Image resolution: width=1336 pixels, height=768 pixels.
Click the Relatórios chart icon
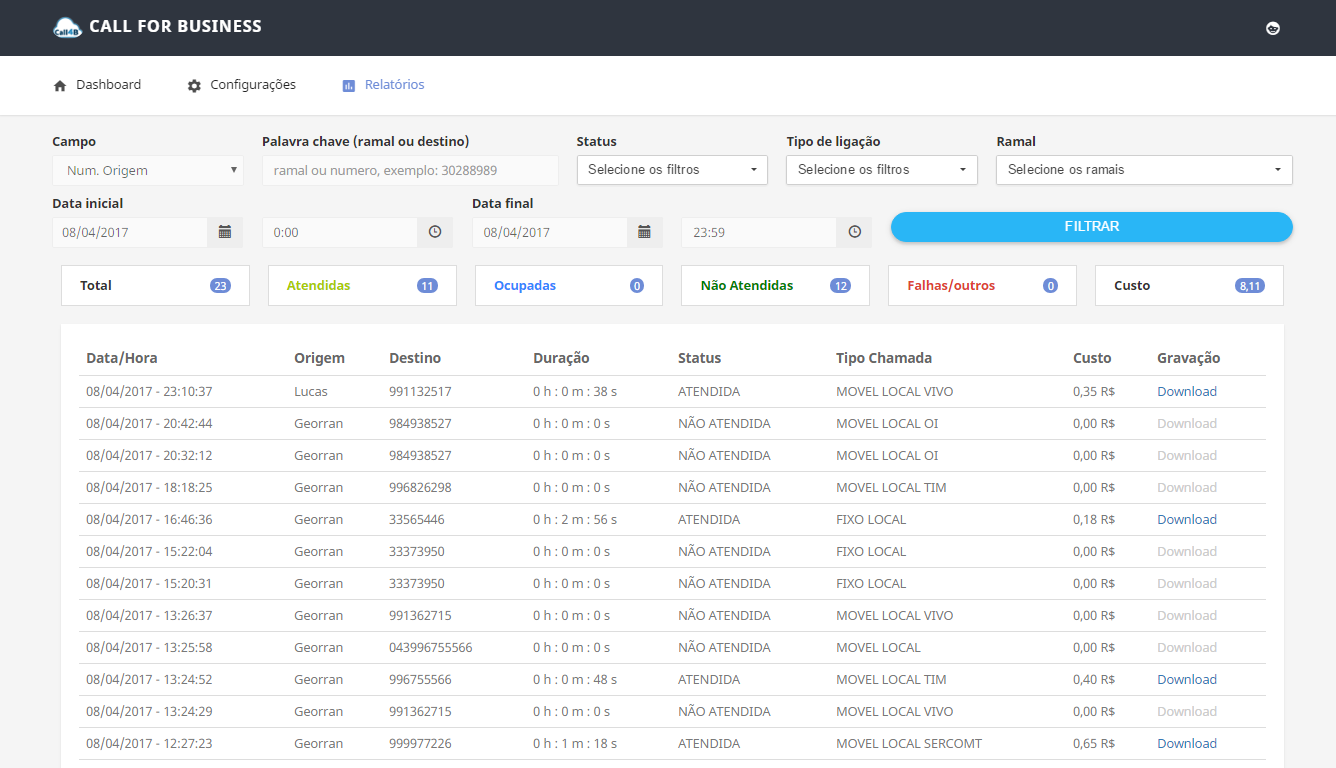349,85
